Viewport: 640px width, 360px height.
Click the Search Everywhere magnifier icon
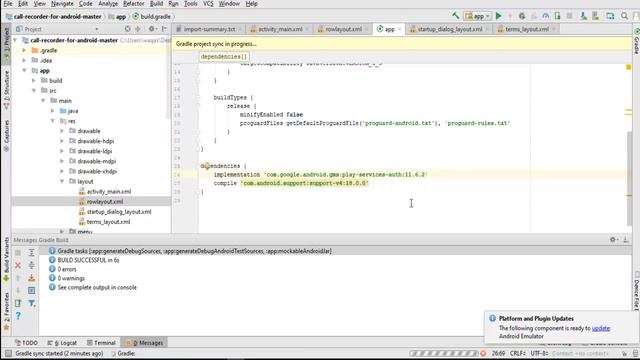624,16
